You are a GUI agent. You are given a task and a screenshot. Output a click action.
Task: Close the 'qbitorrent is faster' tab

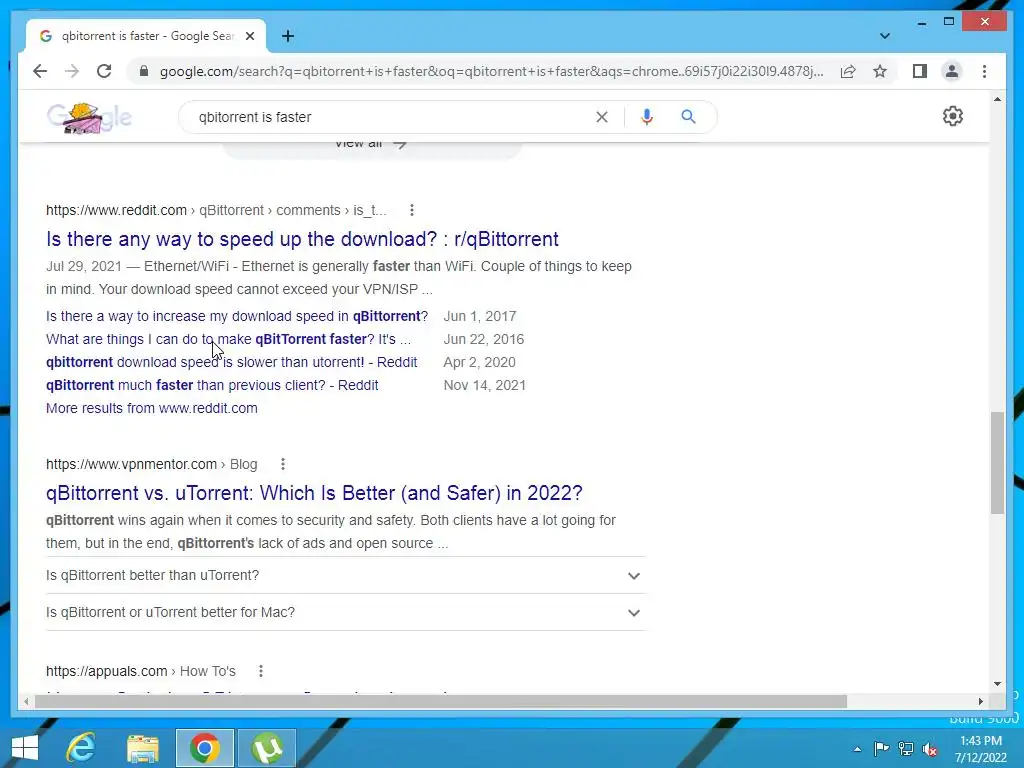(249, 36)
